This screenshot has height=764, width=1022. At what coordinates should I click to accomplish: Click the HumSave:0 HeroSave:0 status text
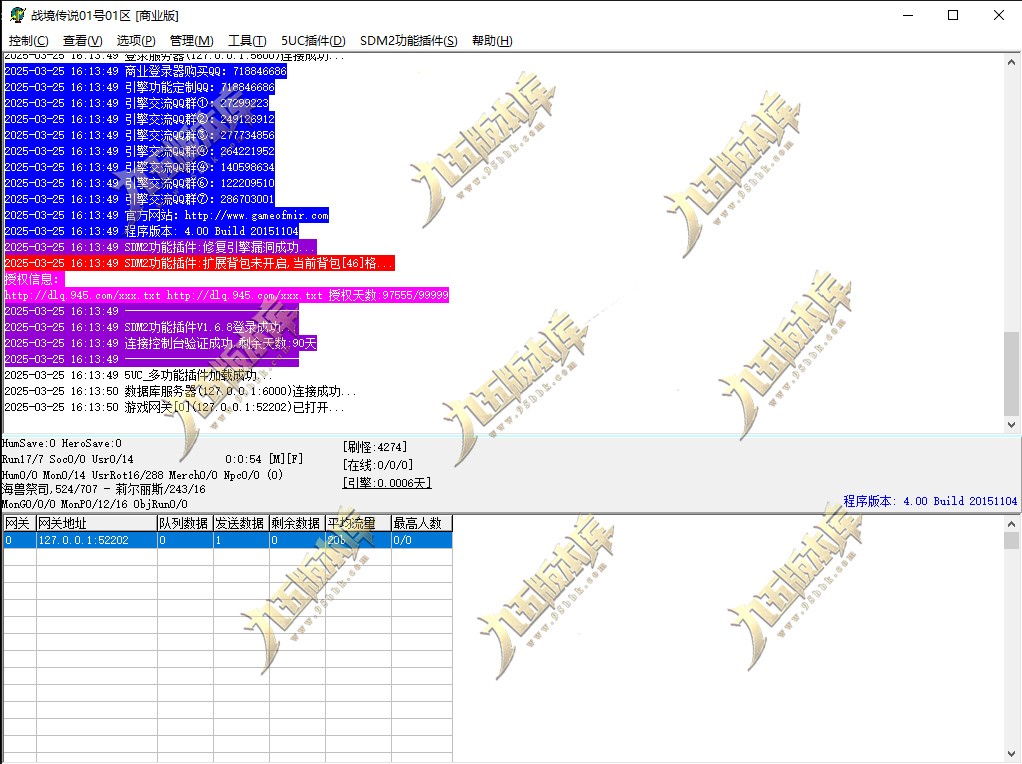[61, 443]
